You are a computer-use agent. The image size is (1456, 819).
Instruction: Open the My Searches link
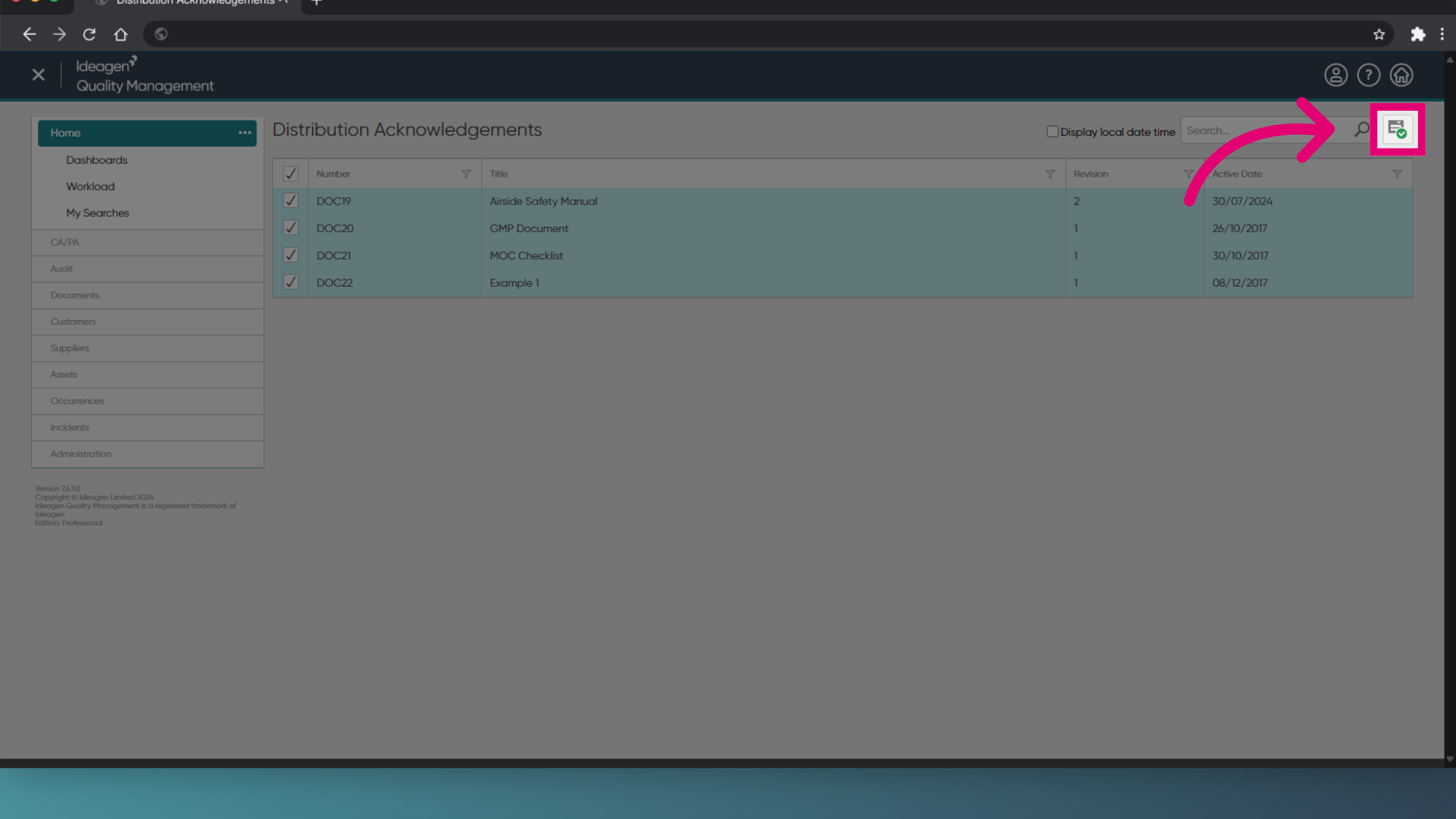[97, 213]
